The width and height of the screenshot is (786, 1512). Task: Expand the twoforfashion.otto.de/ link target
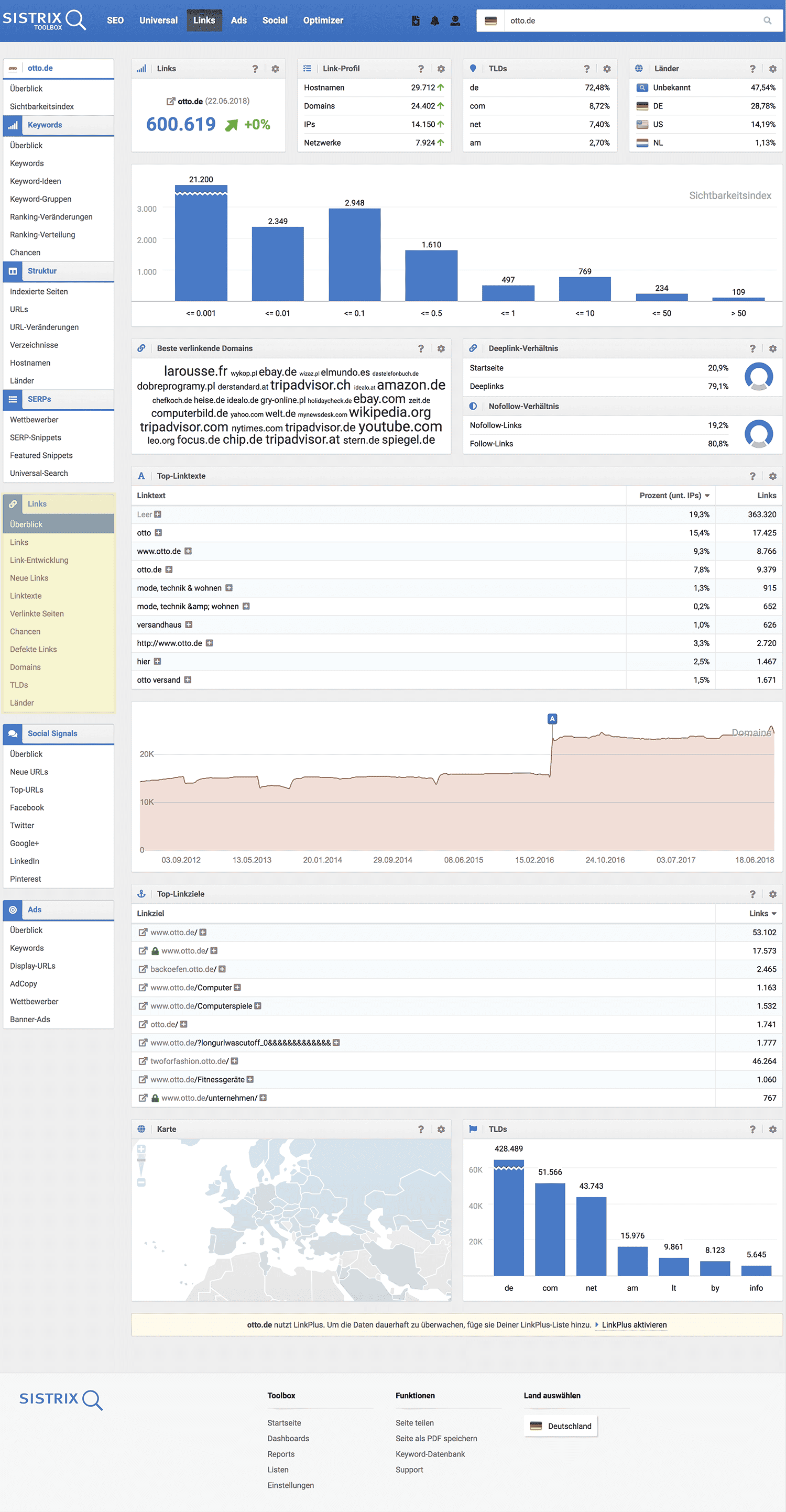click(235, 1060)
